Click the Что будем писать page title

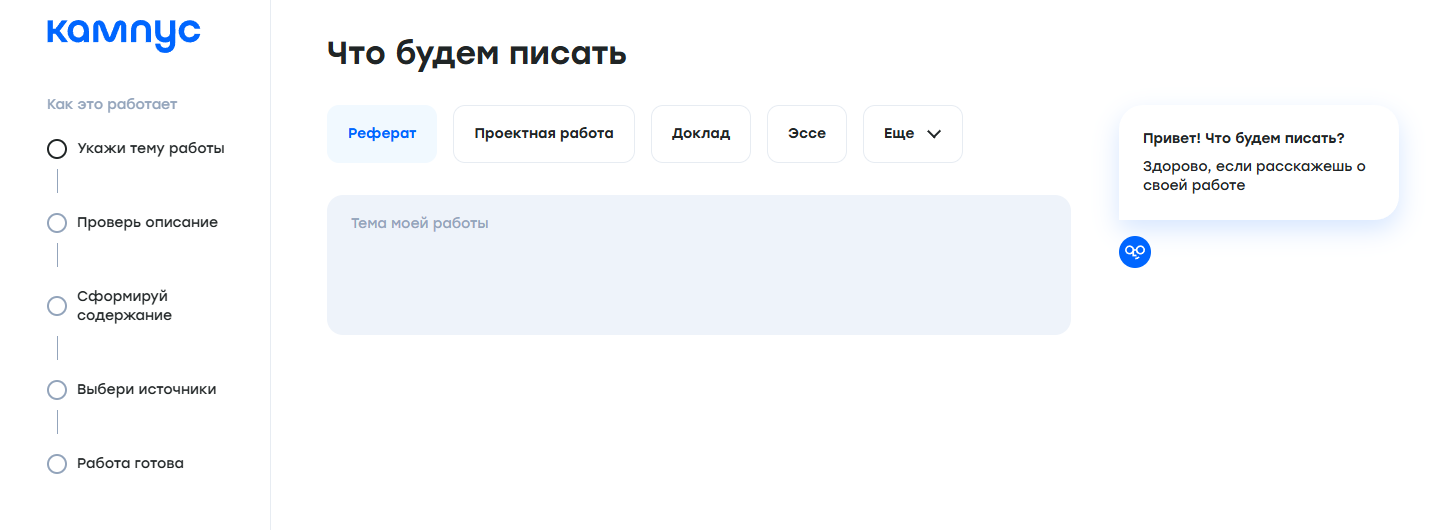[477, 53]
